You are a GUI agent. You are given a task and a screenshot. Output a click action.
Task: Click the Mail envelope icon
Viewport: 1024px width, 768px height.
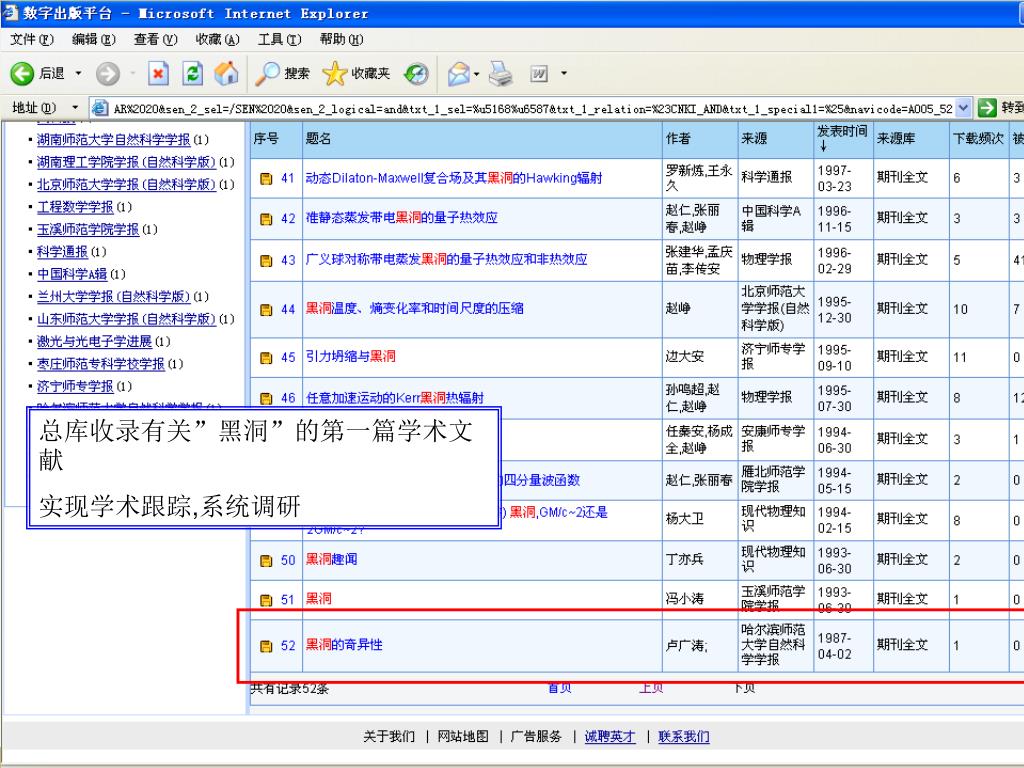point(459,74)
